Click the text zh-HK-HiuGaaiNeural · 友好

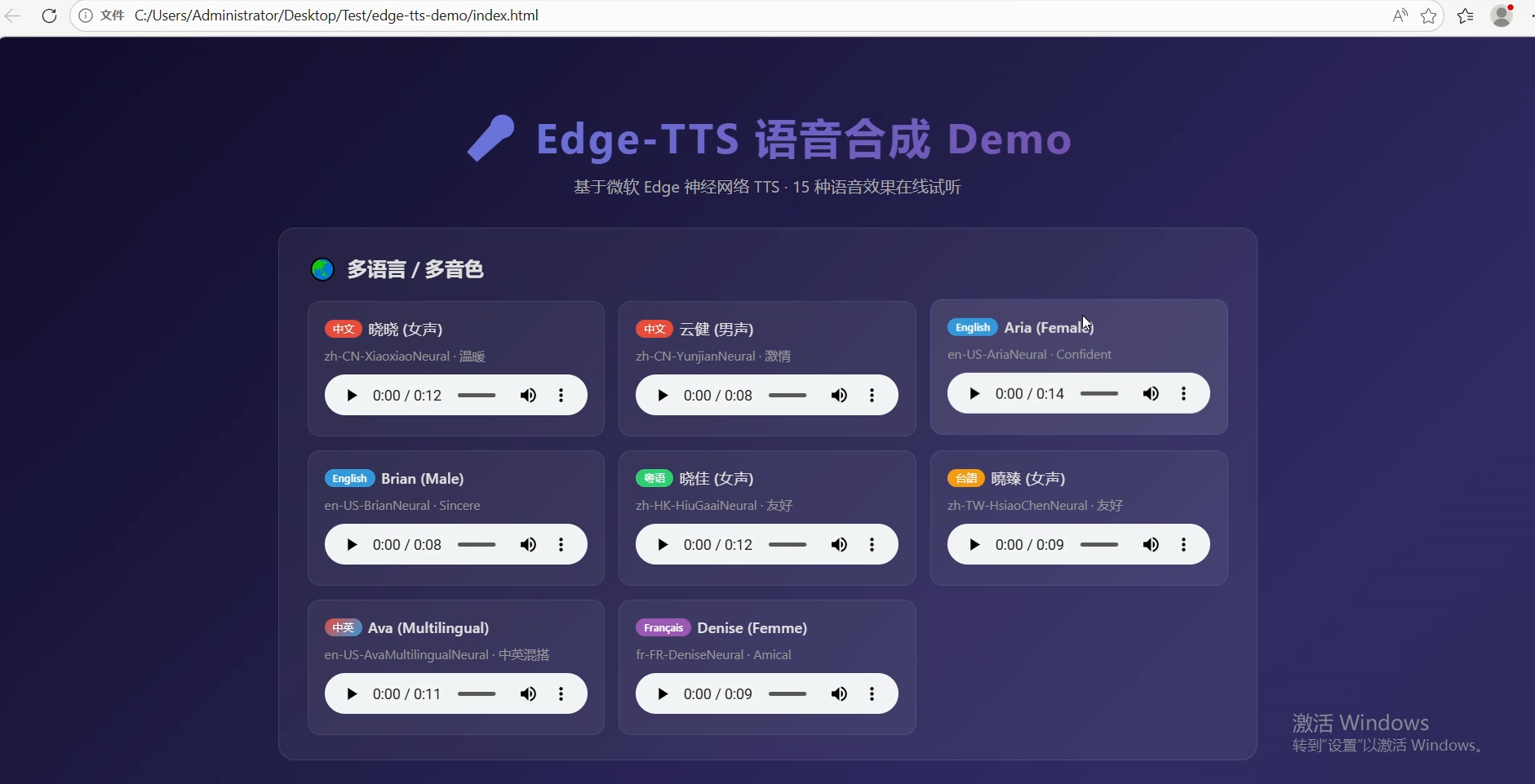pyautogui.click(x=714, y=506)
